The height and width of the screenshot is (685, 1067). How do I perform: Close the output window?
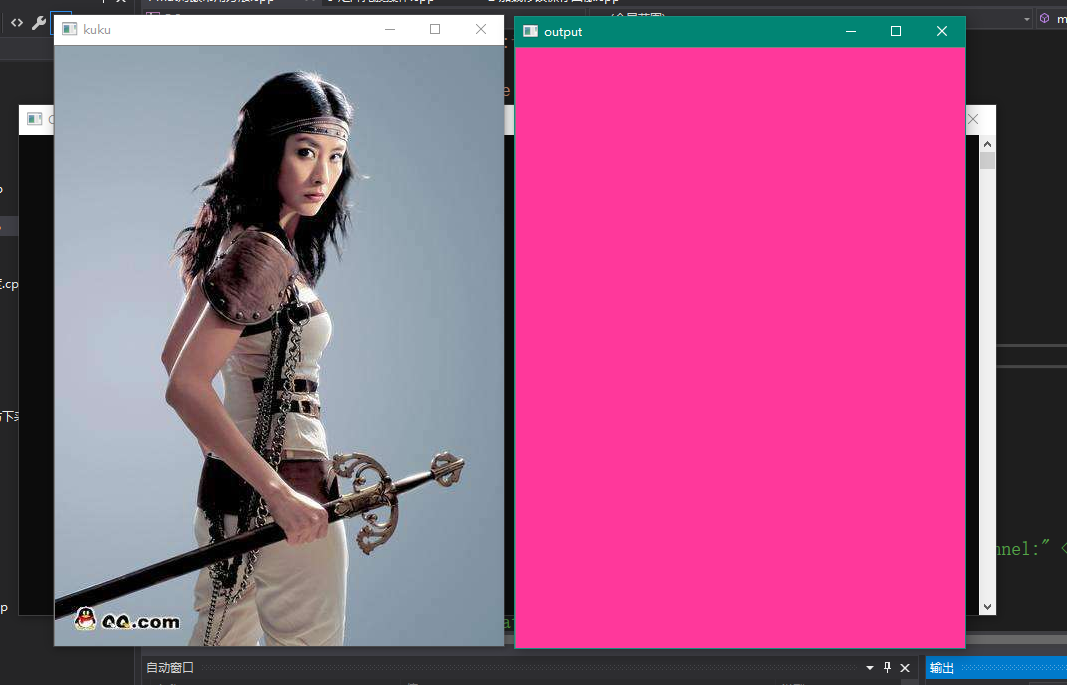pos(942,31)
